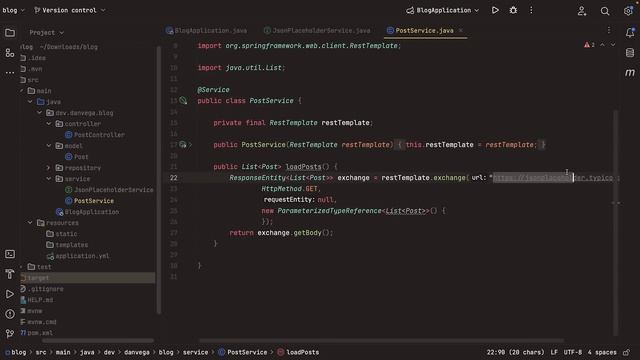Select the target folder
Image resolution: width=640 pixels, height=360 pixels.
(x=87, y=278)
